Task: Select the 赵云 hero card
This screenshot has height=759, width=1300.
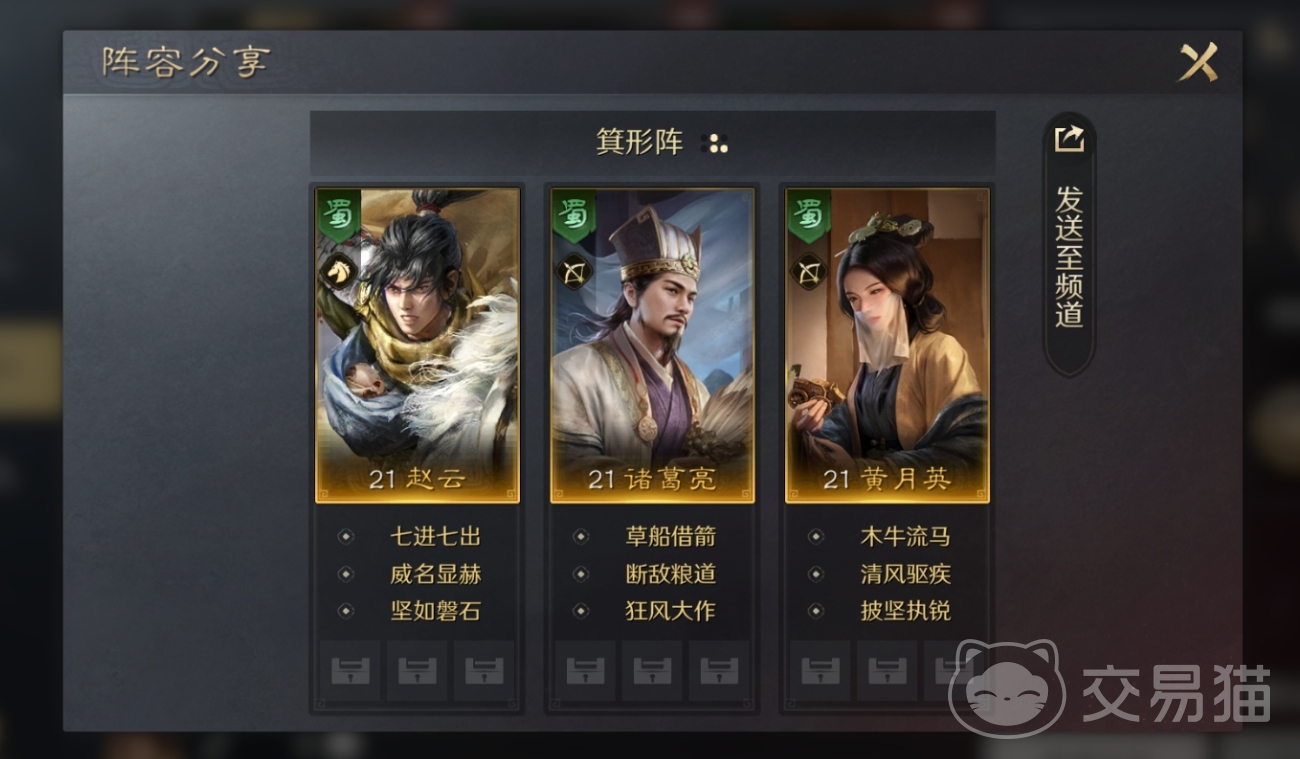Action: 417,345
